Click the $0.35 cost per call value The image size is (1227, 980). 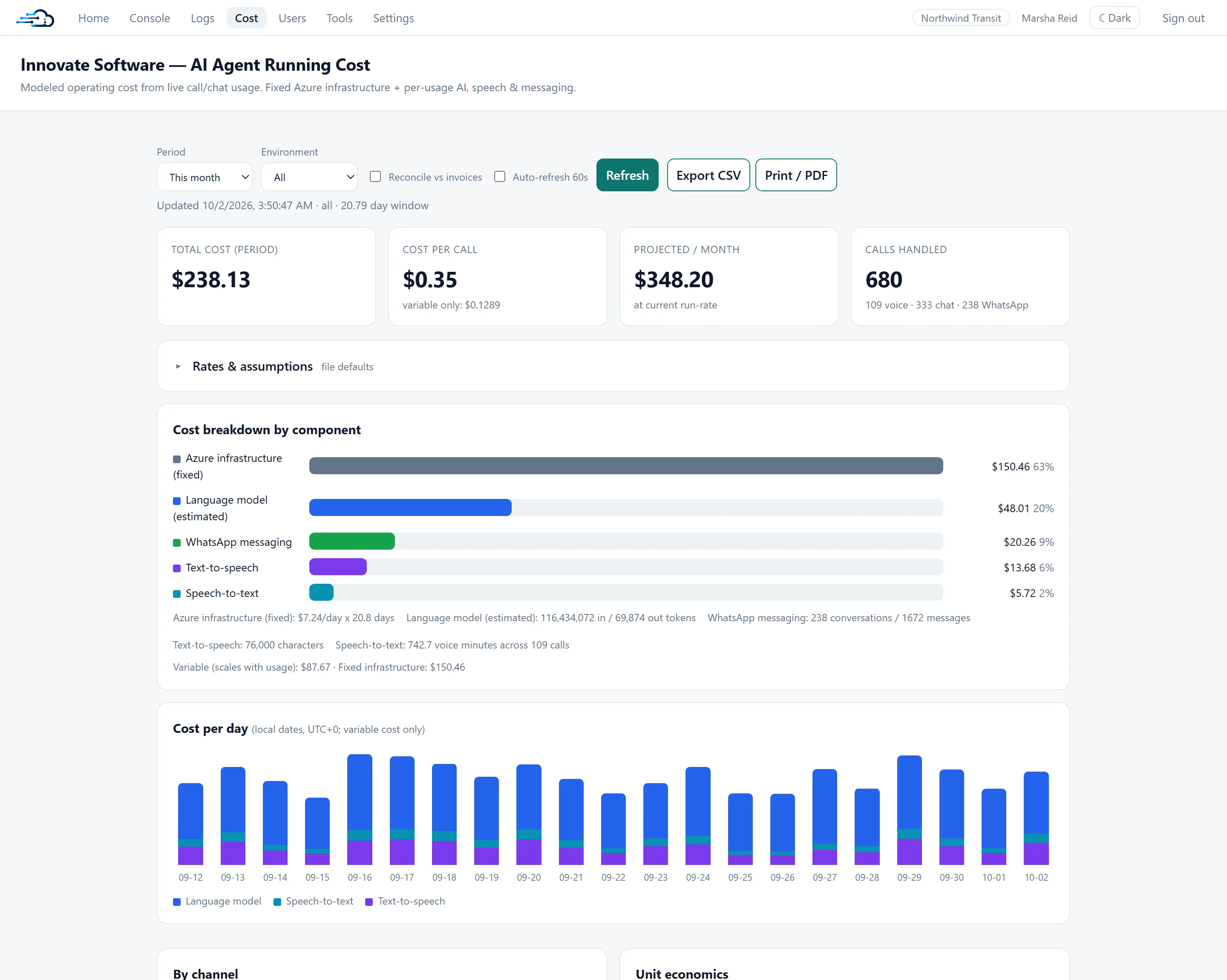[x=430, y=280]
